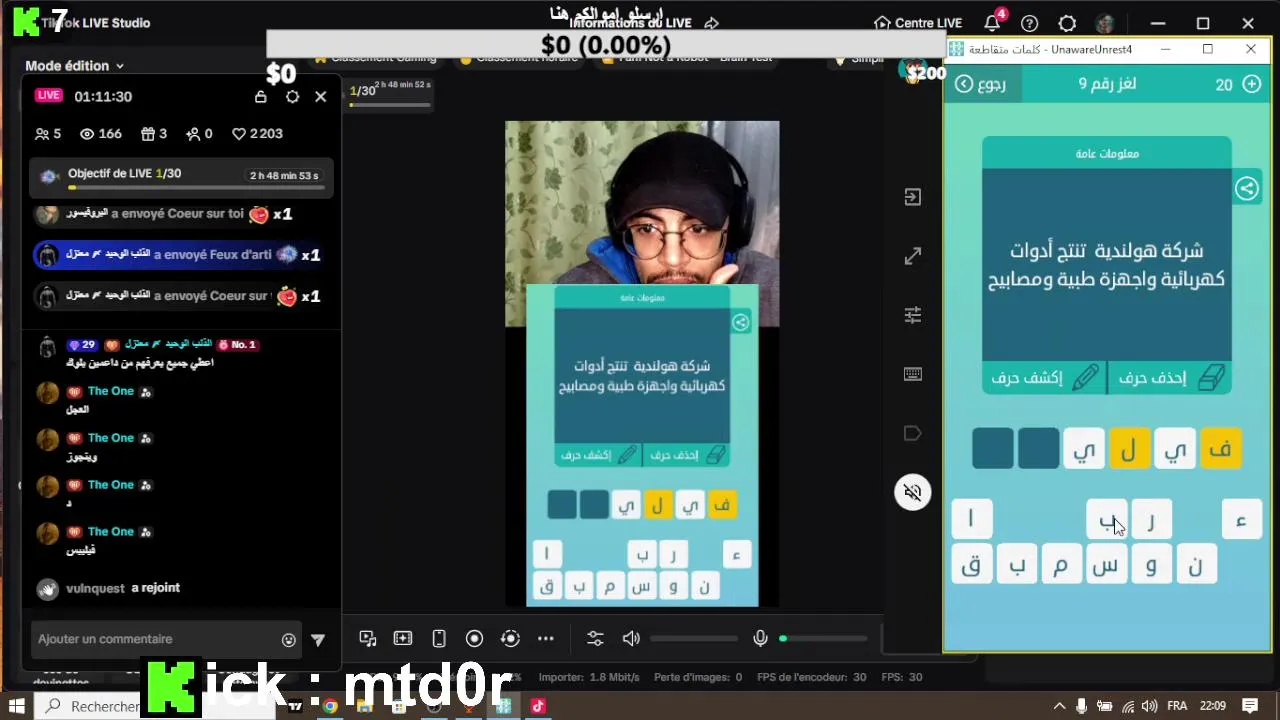Click the stream preview with the webcam feed
The width and height of the screenshot is (1280, 720).
[x=642, y=364]
